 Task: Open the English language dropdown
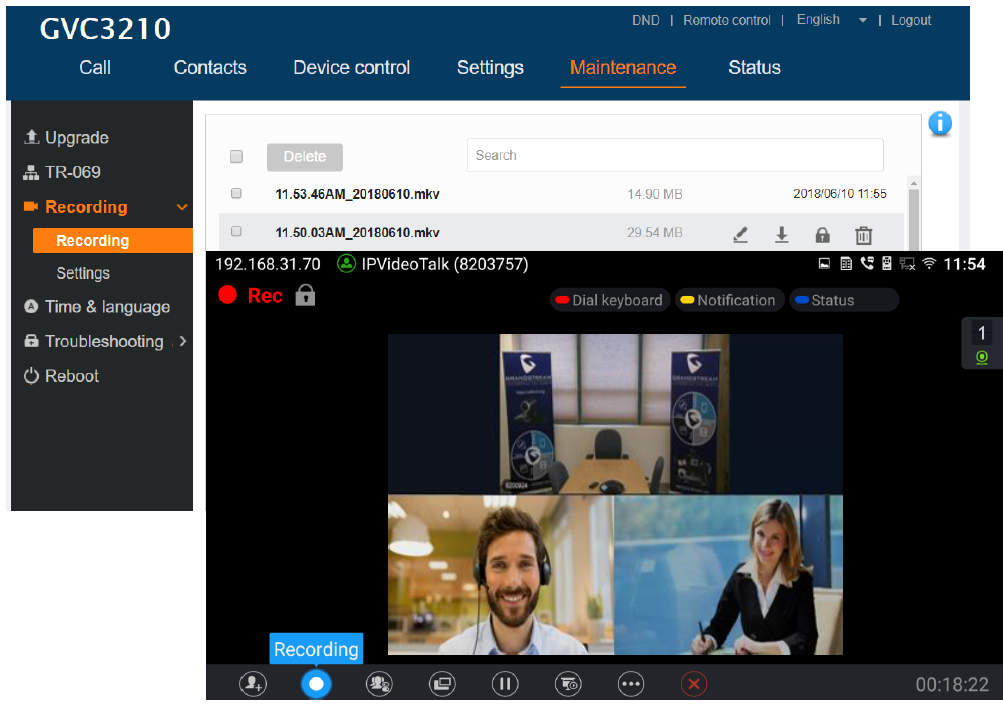[x=832, y=20]
